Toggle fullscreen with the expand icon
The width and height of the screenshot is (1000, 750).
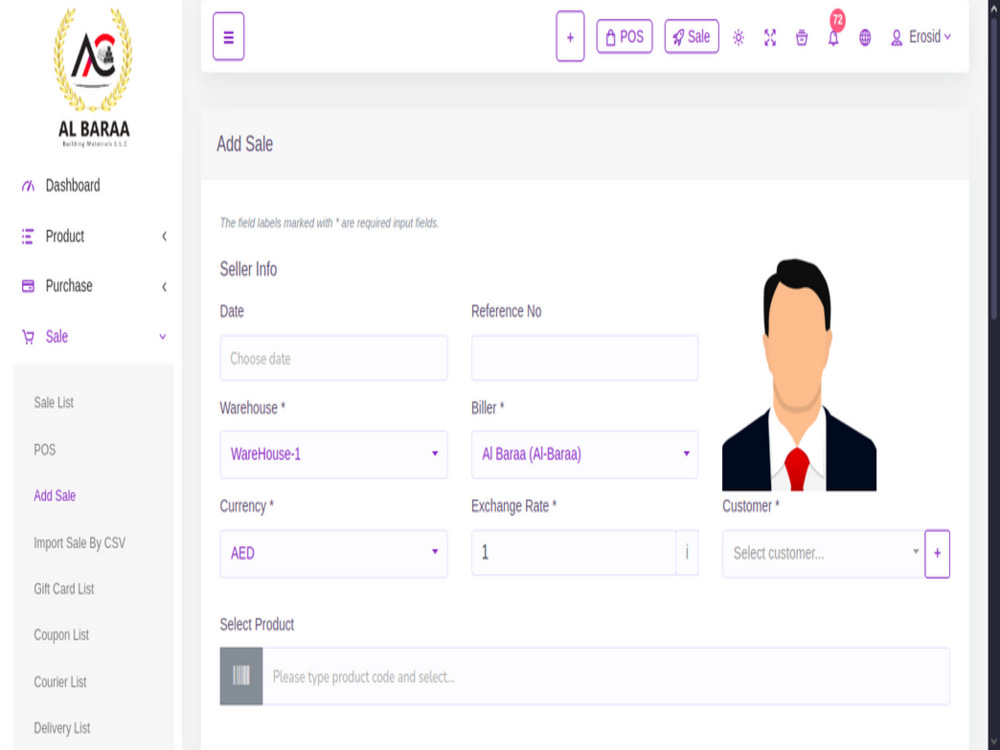pyautogui.click(x=770, y=38)
